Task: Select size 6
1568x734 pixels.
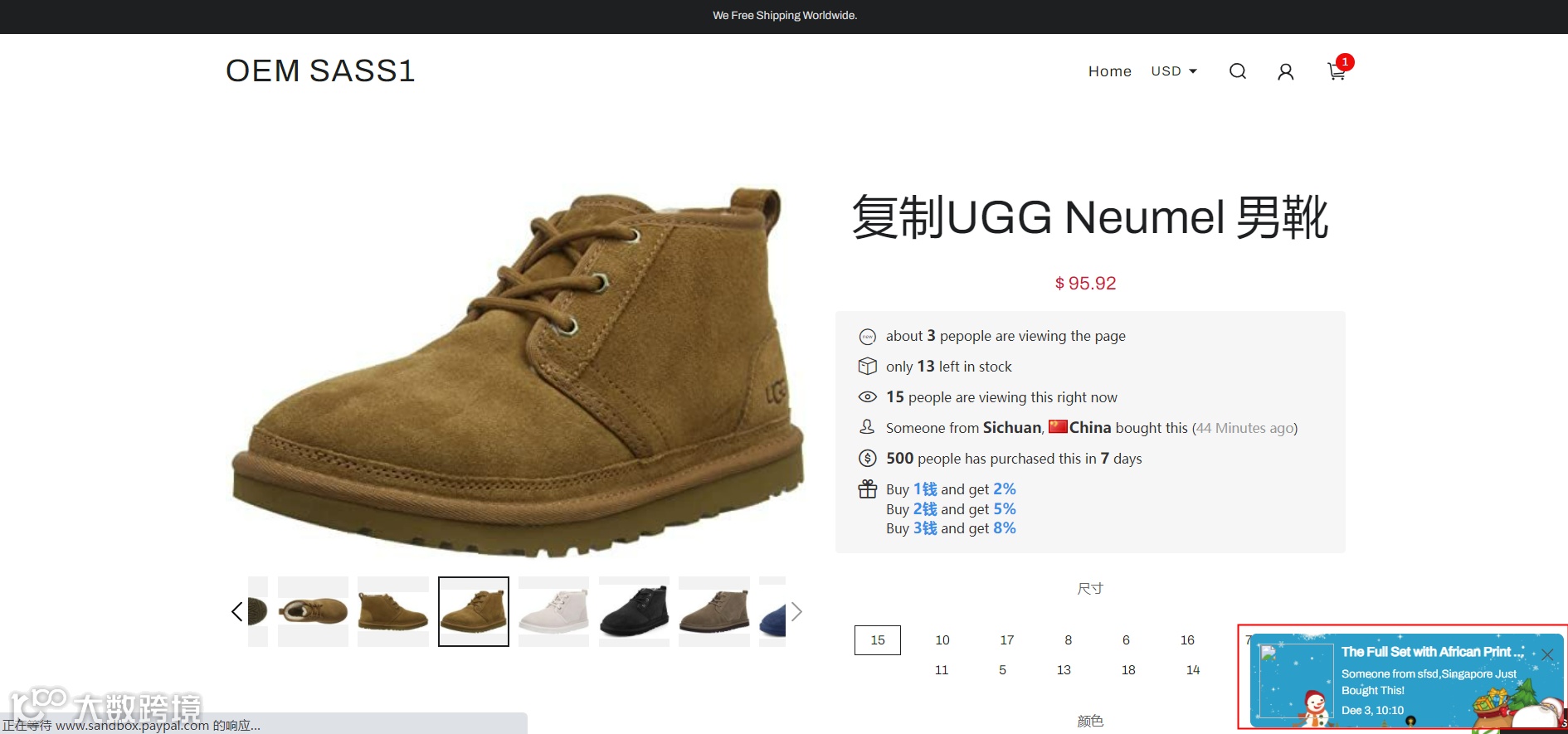Action: (1126, 640)
